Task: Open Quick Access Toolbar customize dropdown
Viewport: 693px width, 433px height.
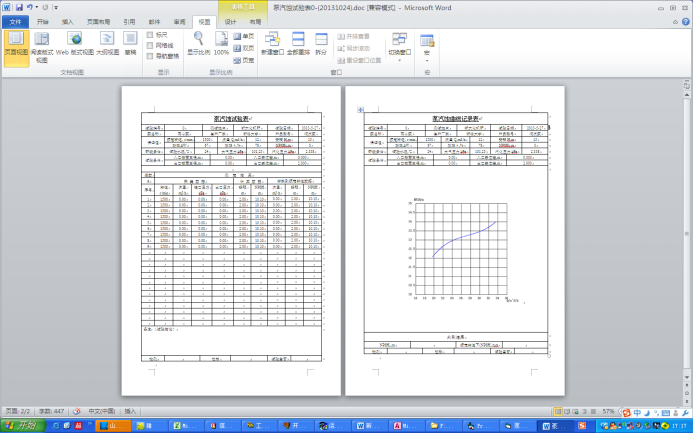Action: pos(56,7)
